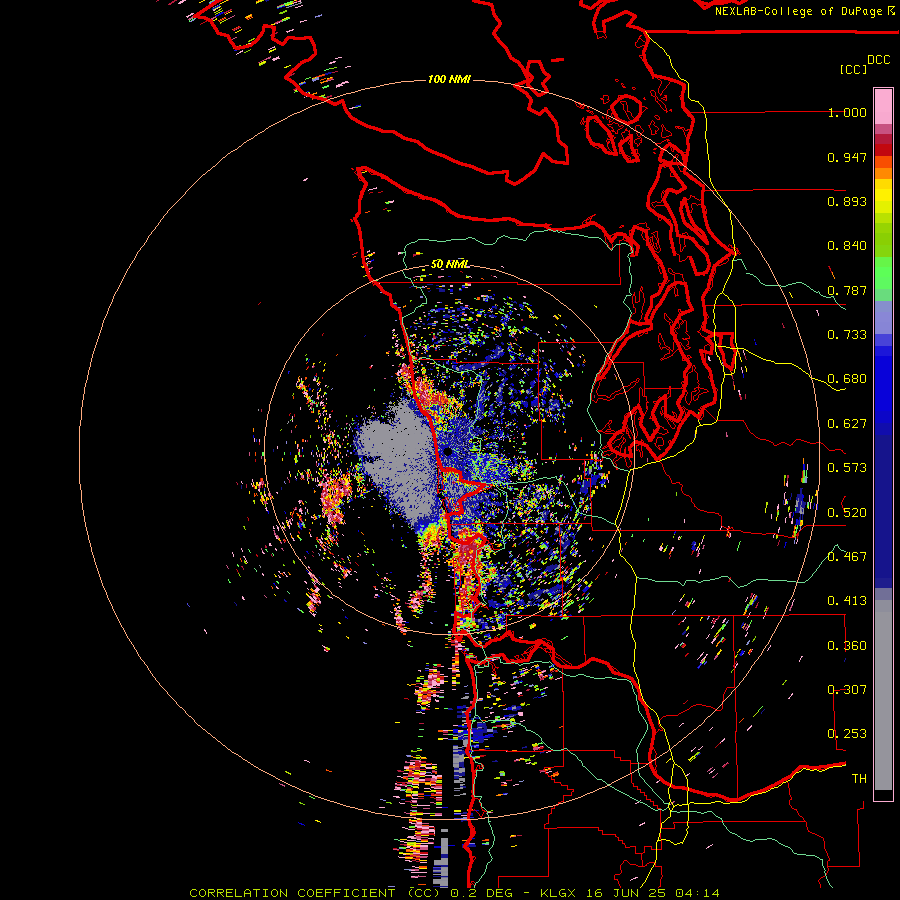Click the 04:14 time stamp
Image resolution: width=900 pixels, height=900 pixels.
click(697, 893)
